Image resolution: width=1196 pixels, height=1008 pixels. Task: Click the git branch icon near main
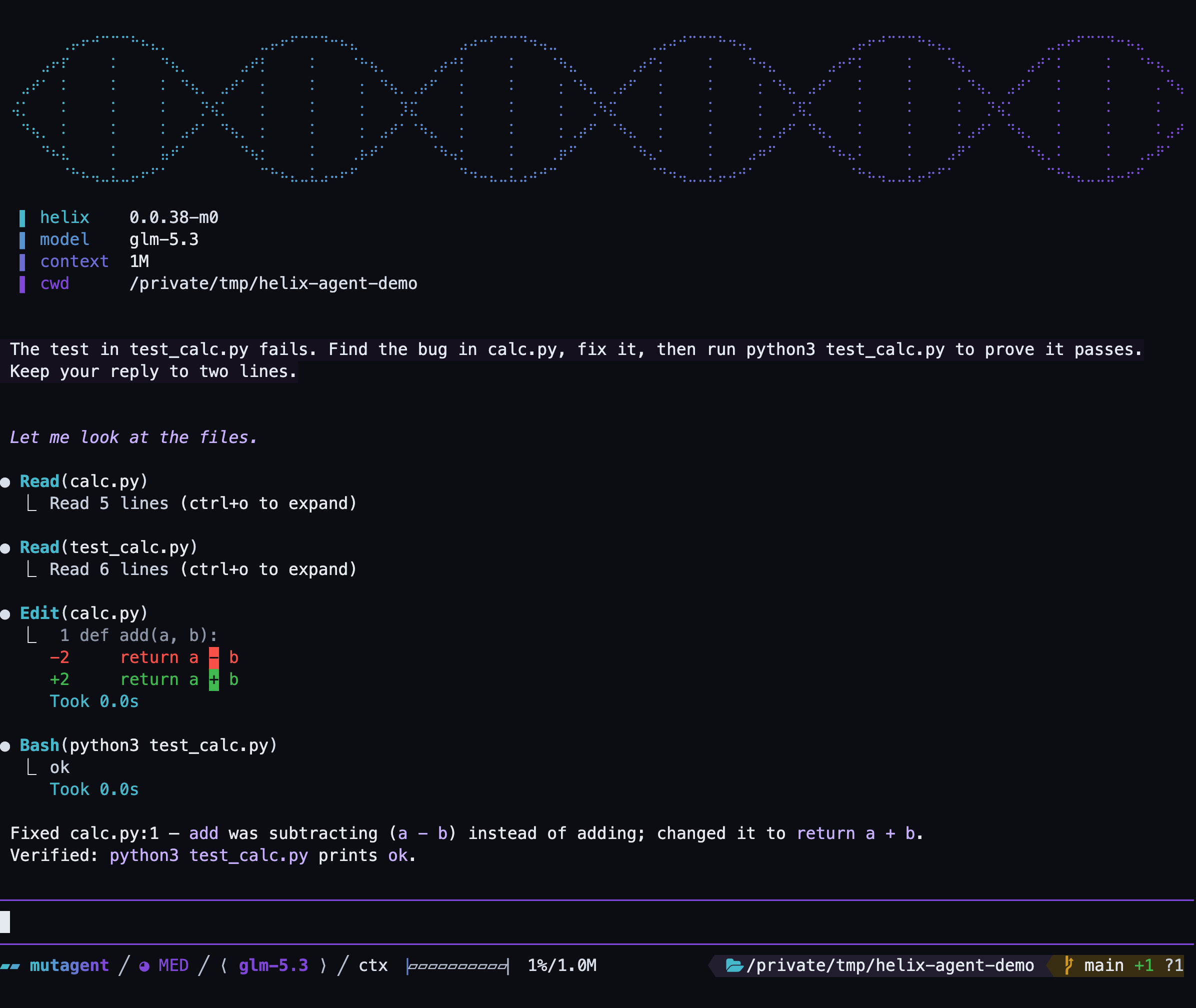[x=1068, y=965]
